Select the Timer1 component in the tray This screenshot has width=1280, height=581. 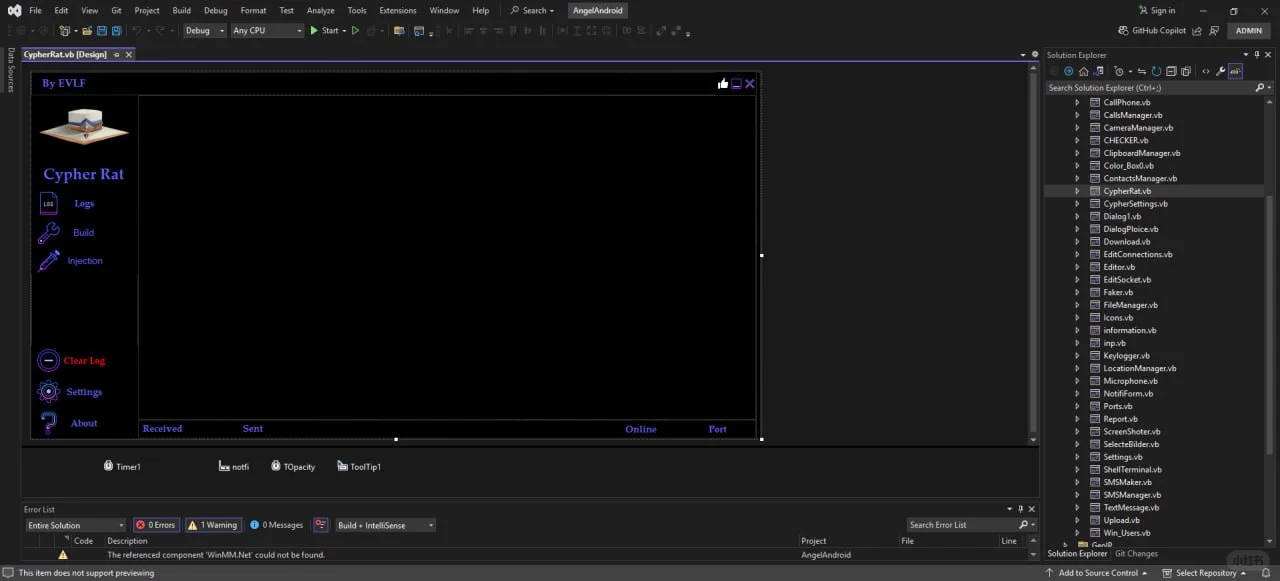tap(122, 466)
